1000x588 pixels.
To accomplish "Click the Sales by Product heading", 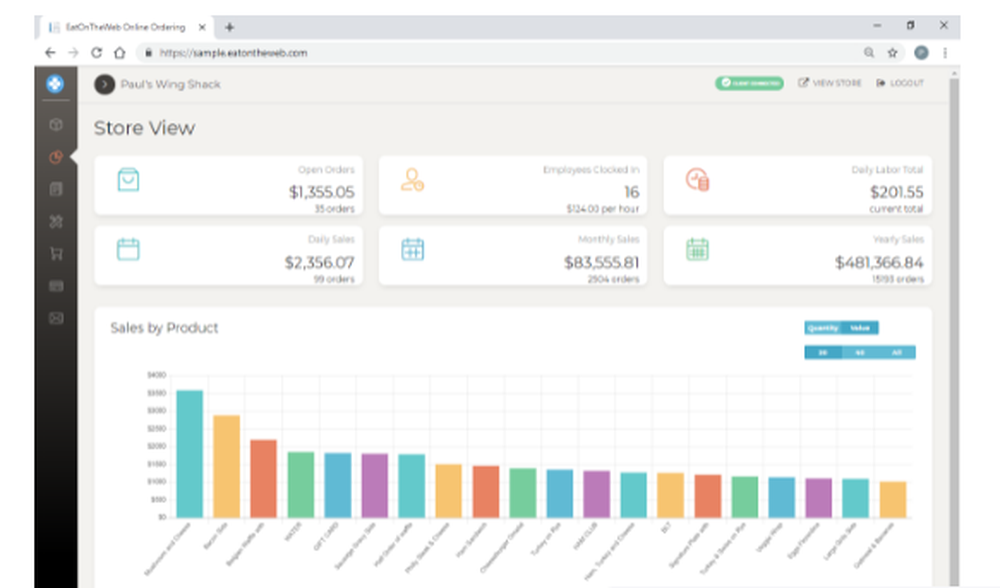I will click(164, 328).
